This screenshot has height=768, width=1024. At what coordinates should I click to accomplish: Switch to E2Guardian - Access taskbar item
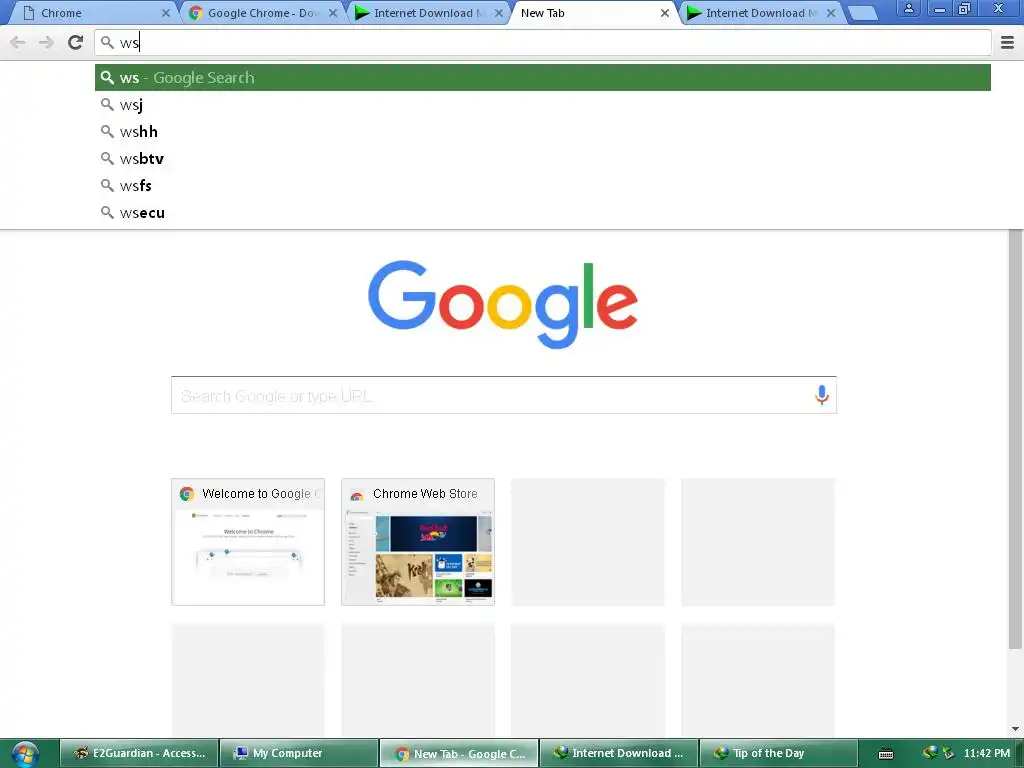139,754
